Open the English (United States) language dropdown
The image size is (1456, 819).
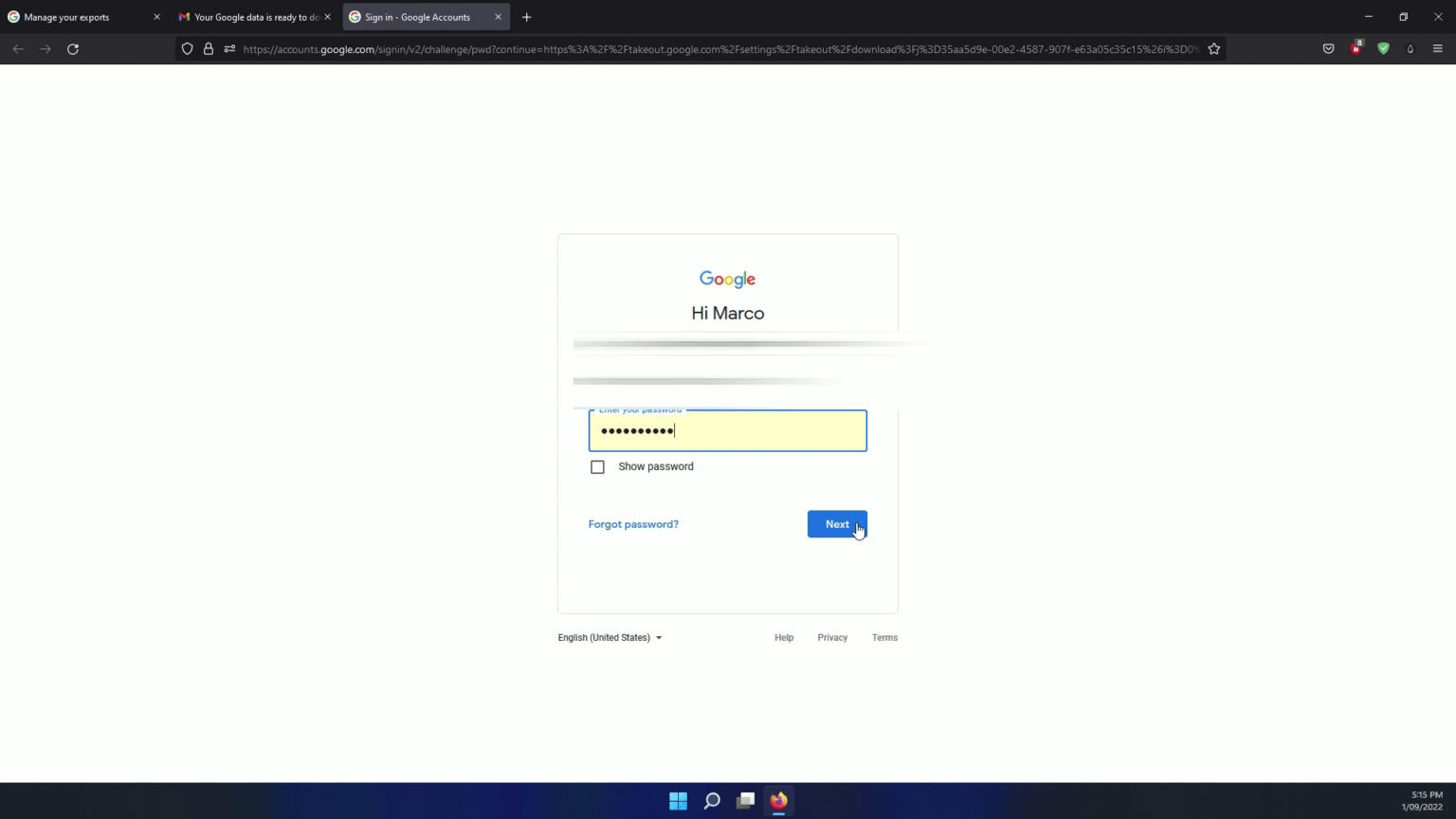tap(610, 637)
